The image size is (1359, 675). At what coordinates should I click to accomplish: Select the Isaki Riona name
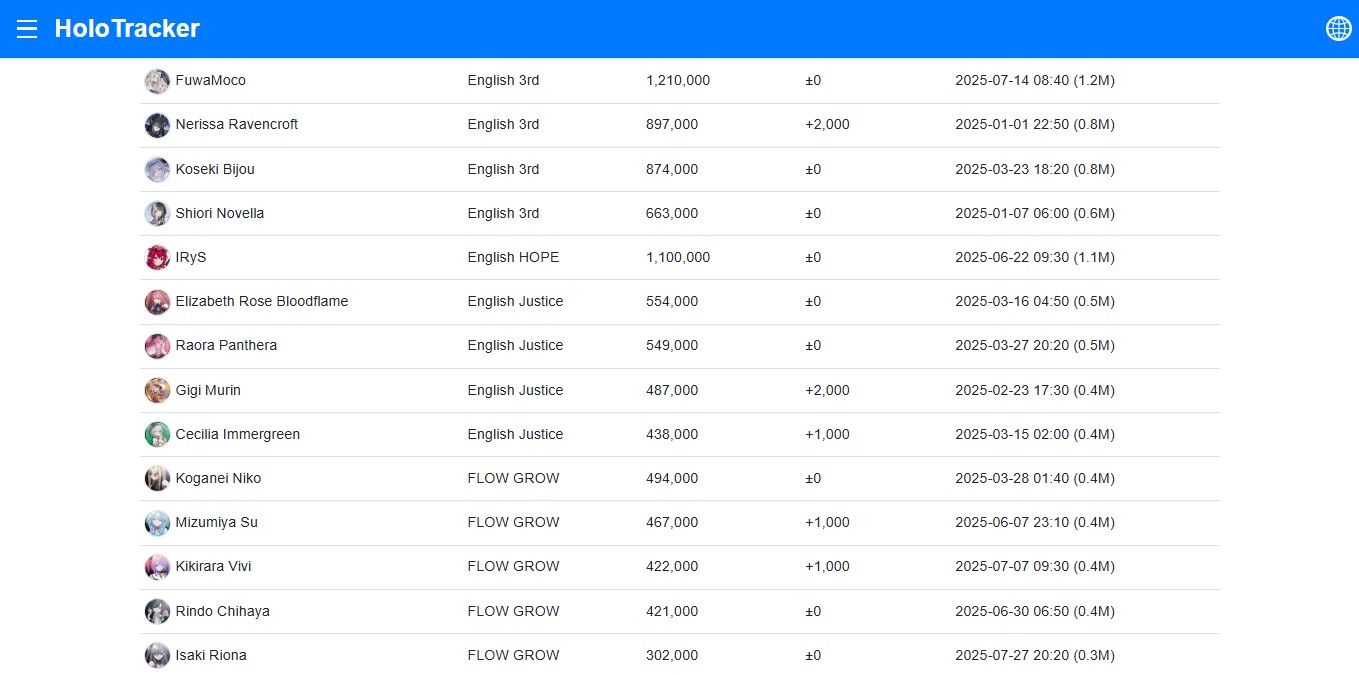click(211, 655)
